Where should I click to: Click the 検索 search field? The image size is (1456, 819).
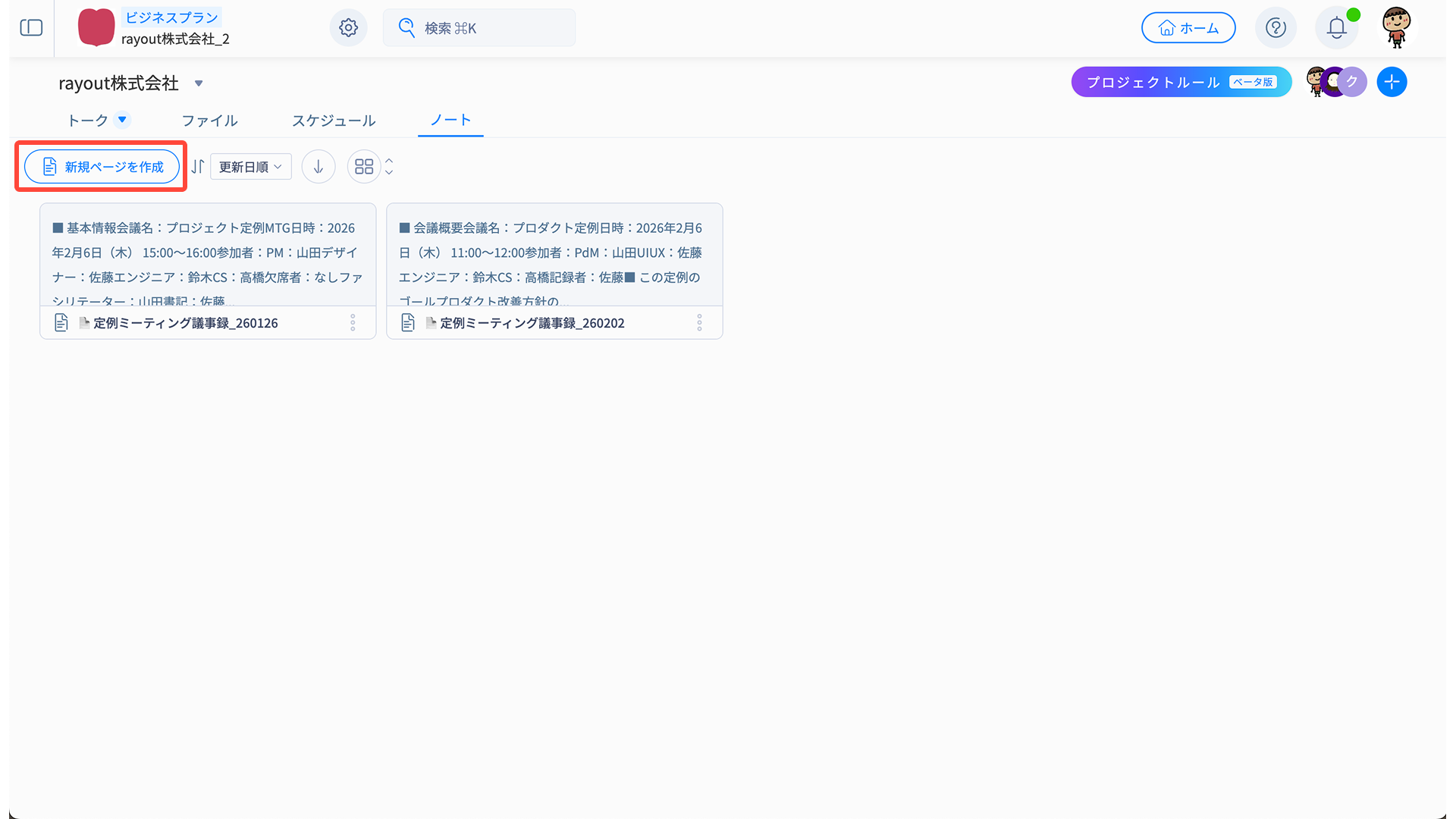click(479, 28)
